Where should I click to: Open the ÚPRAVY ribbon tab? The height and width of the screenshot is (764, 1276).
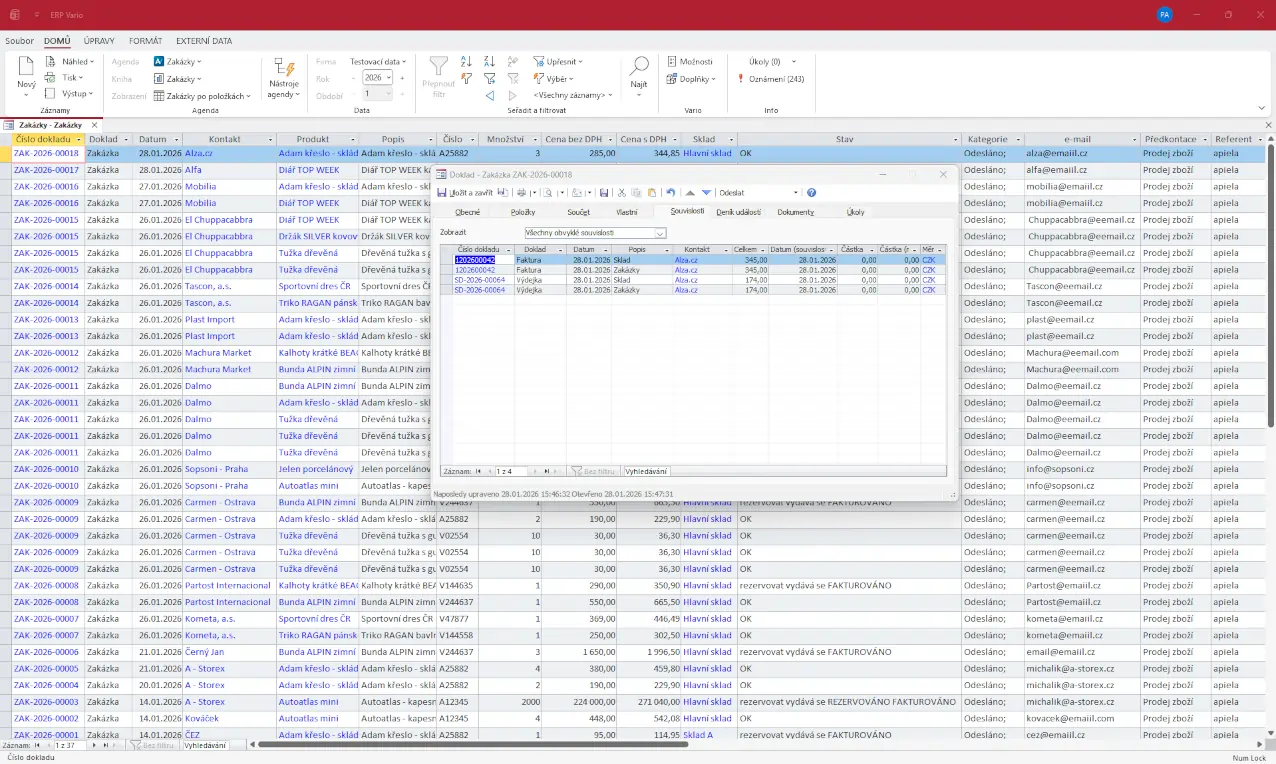(x=99, y=41)
